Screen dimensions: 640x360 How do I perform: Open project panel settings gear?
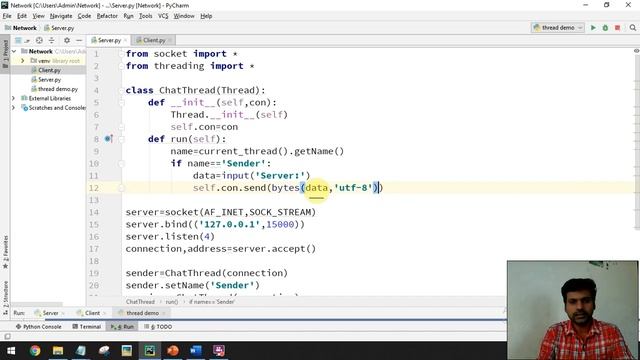point(67,40)
